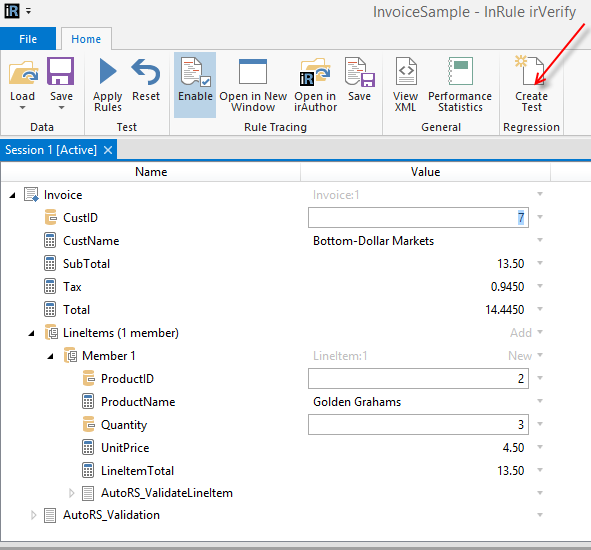
Task: Open Performance Statistics
Action: pyautogui.click(x=460, y=85)
